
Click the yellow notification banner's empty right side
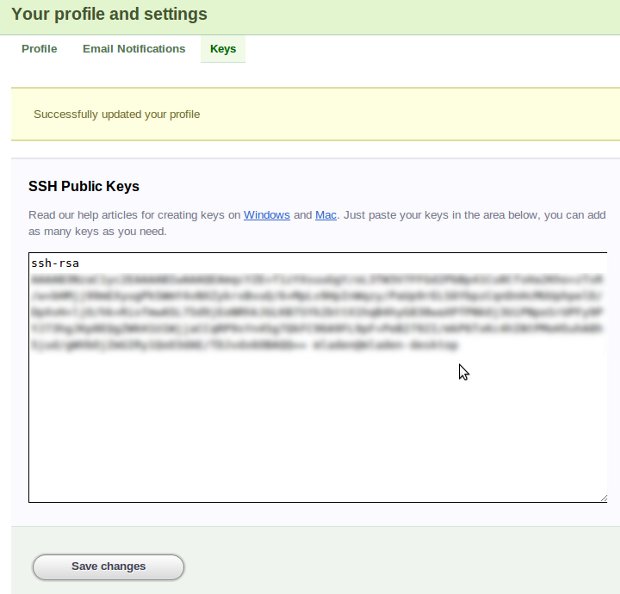(x=450, y=114)
